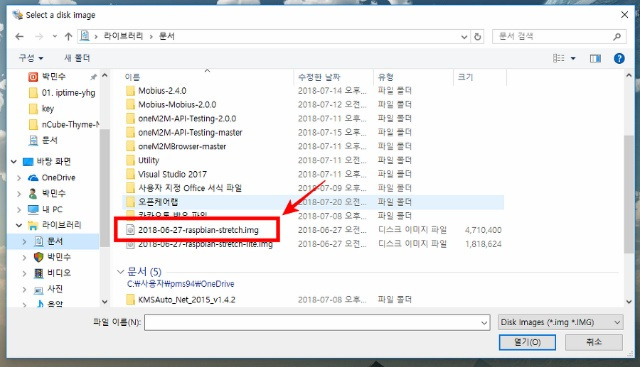Screen dimensions: 640x367
Task: Toggle the preview pane icon
Action: [595, 58]
